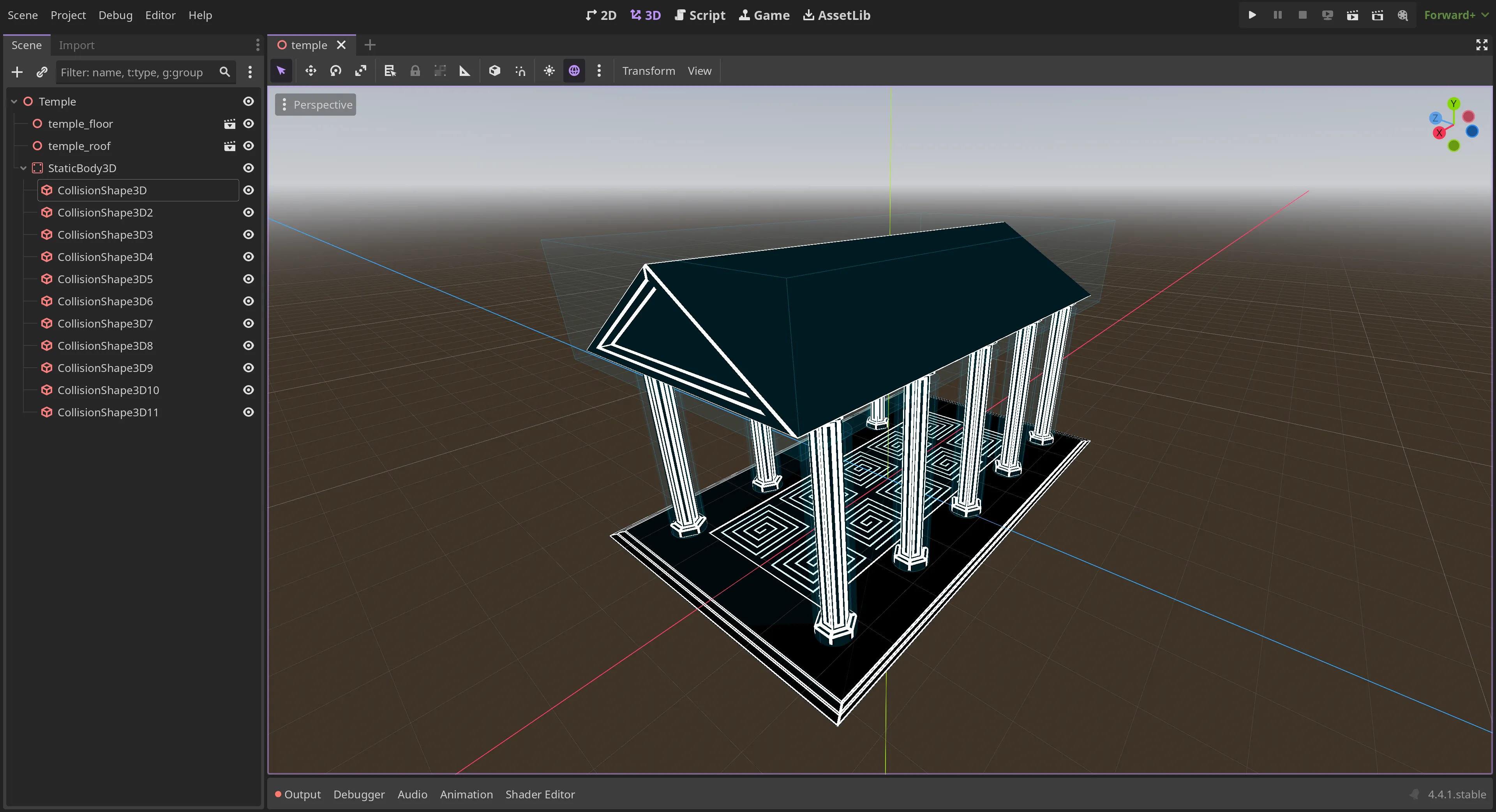Select the Scale mode tool
The width and height of the screenshot is (1496, 812).
click(x=361, y=71)
